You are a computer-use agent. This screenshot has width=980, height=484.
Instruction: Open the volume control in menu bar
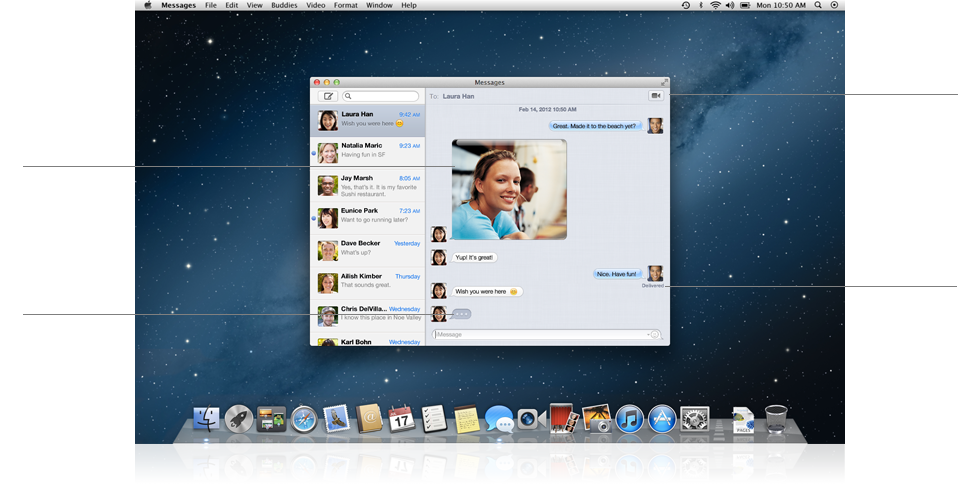tap(729, 5)
